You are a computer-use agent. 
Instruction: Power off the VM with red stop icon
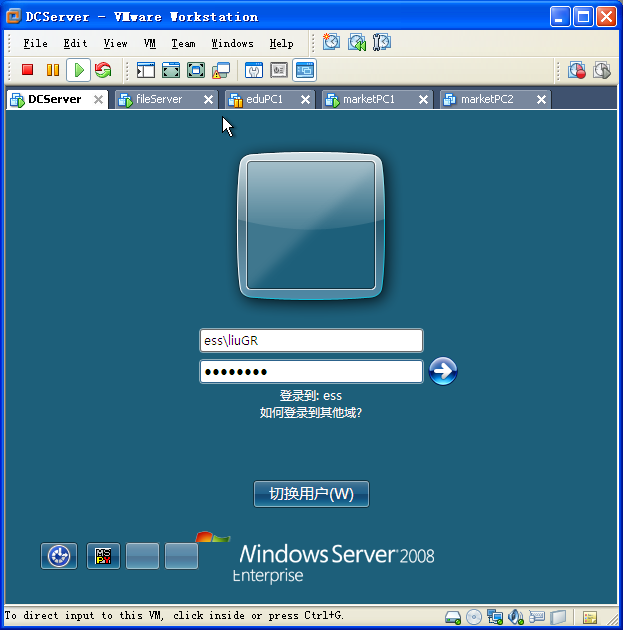(27, 70)
